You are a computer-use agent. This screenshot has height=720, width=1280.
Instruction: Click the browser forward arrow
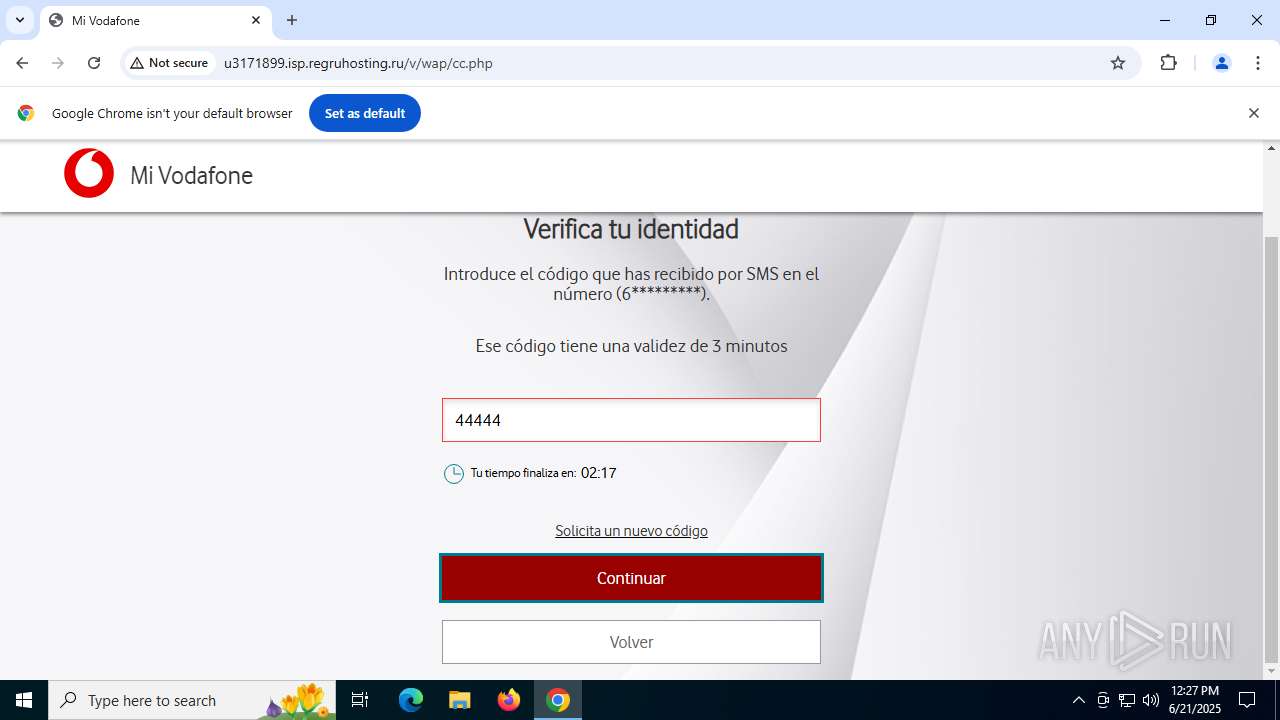coord(58,63)
